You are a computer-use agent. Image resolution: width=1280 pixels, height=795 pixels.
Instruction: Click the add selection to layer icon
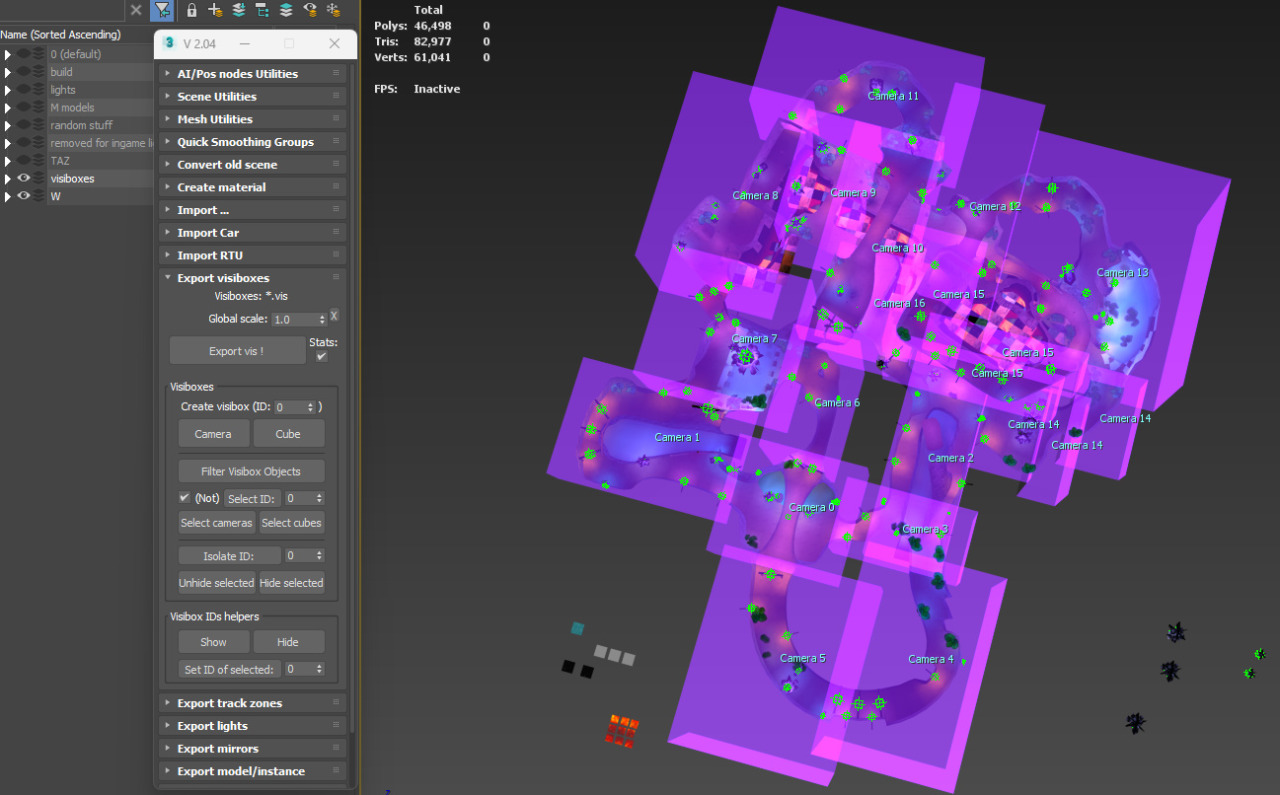(239, 10)
